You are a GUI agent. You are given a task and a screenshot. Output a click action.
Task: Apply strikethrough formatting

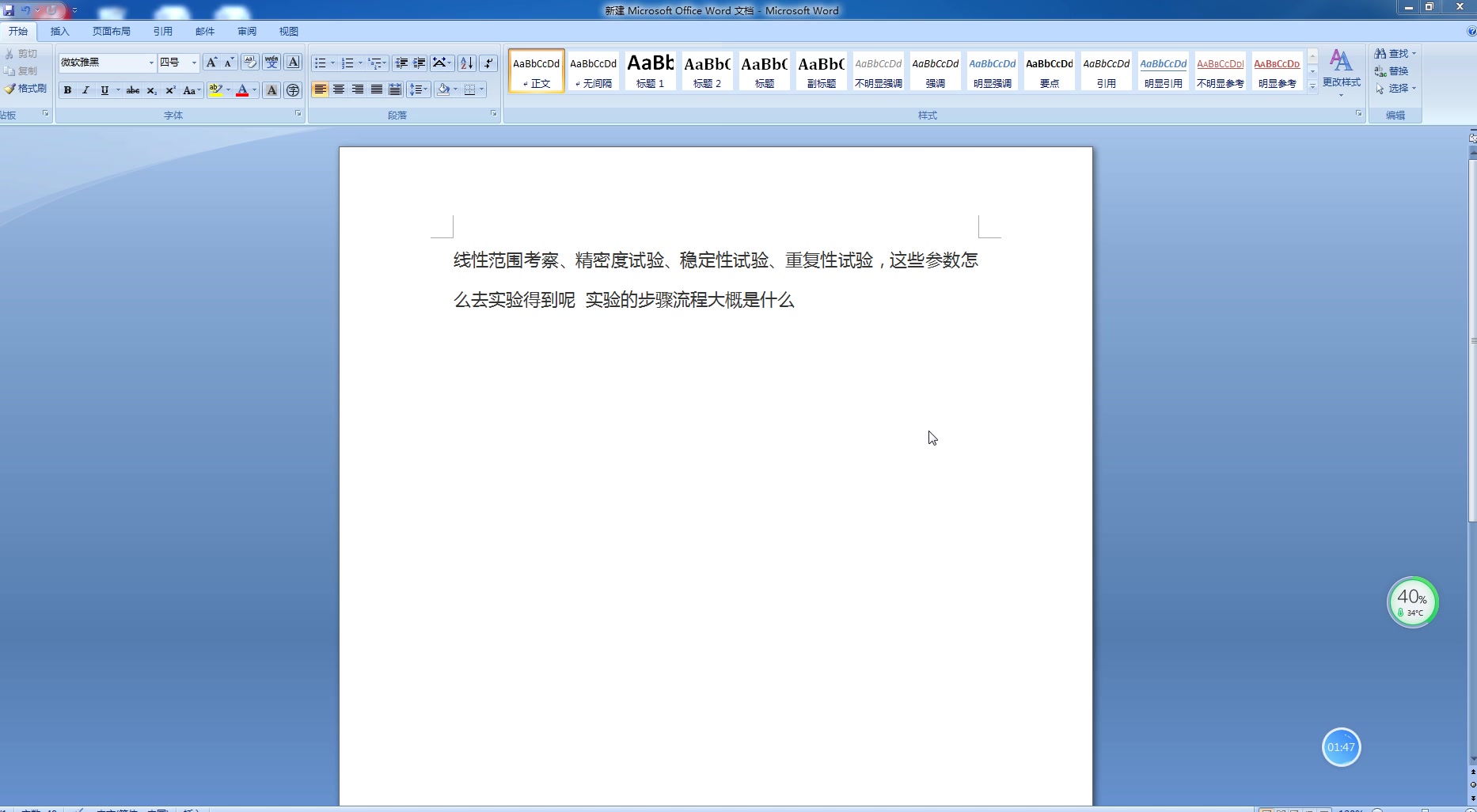tap(133, 90)
